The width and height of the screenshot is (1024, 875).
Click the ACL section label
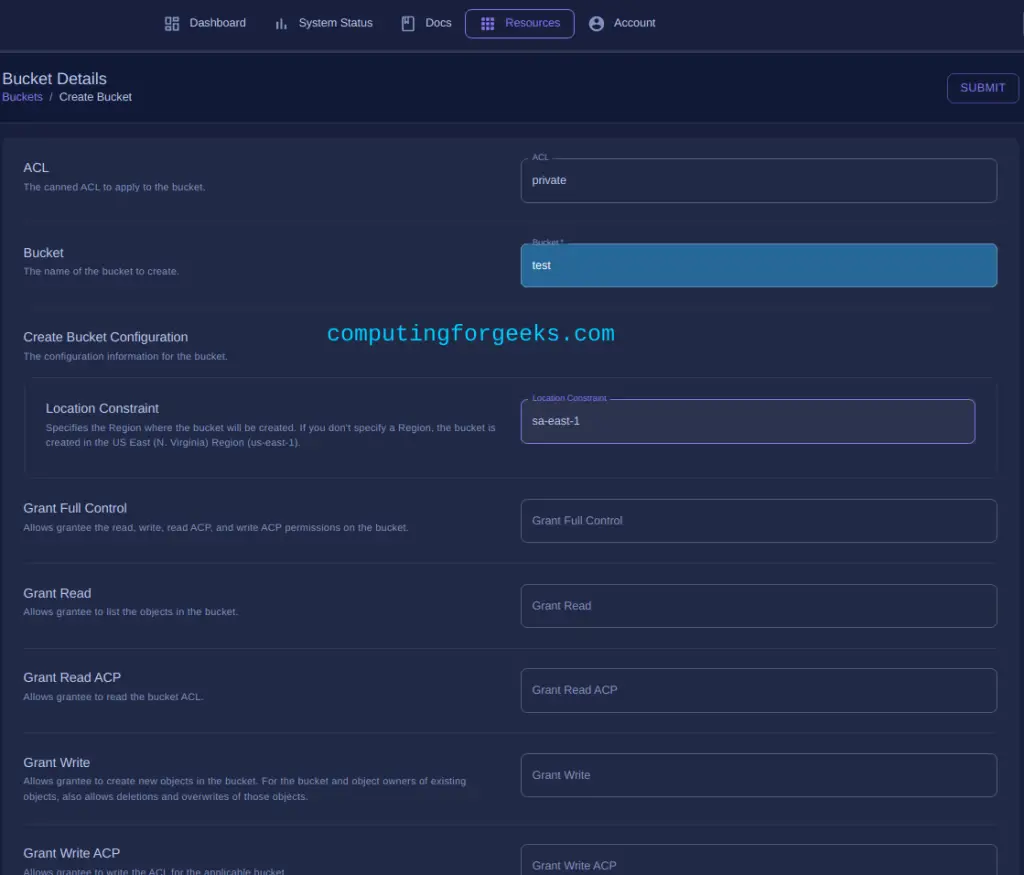tap(36, 168)
